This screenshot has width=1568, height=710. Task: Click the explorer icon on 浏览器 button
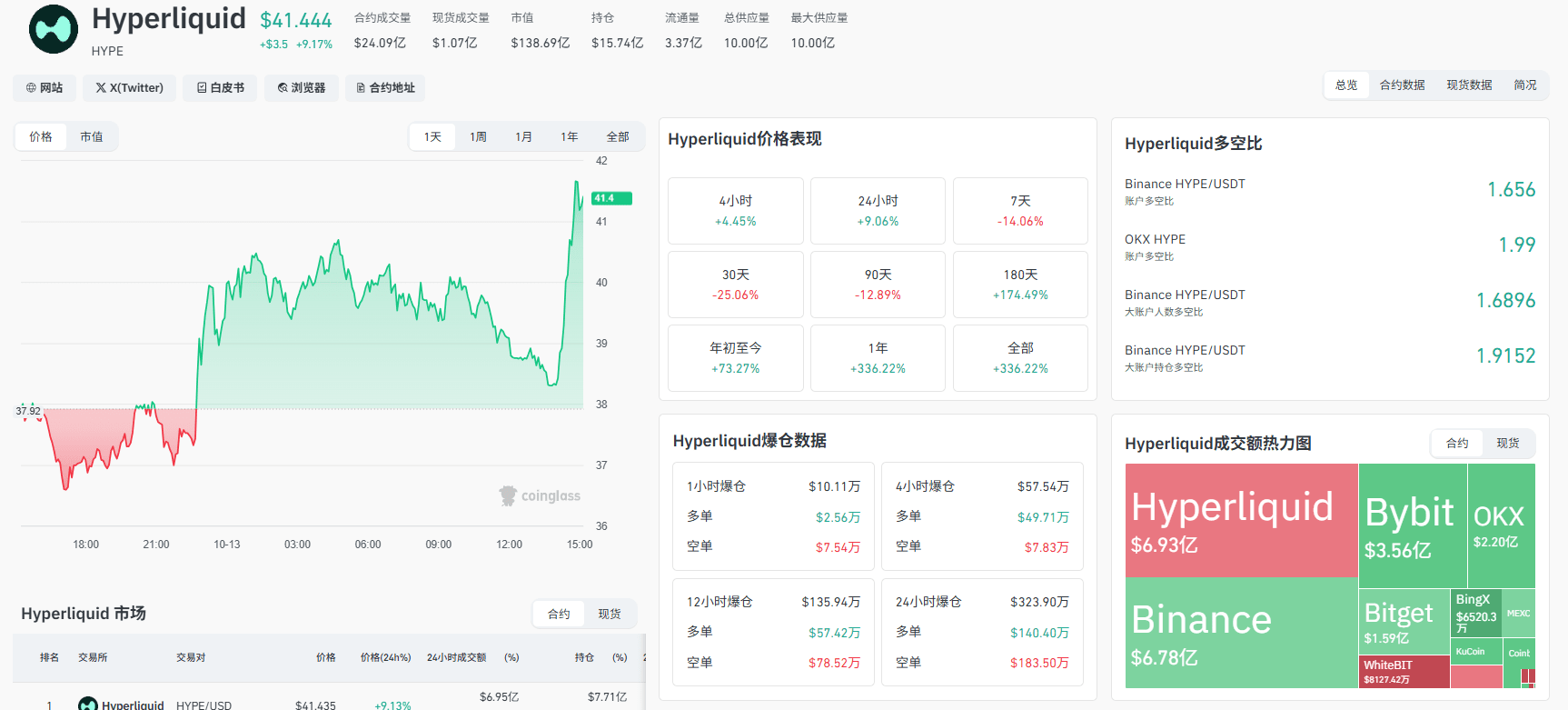283,88
